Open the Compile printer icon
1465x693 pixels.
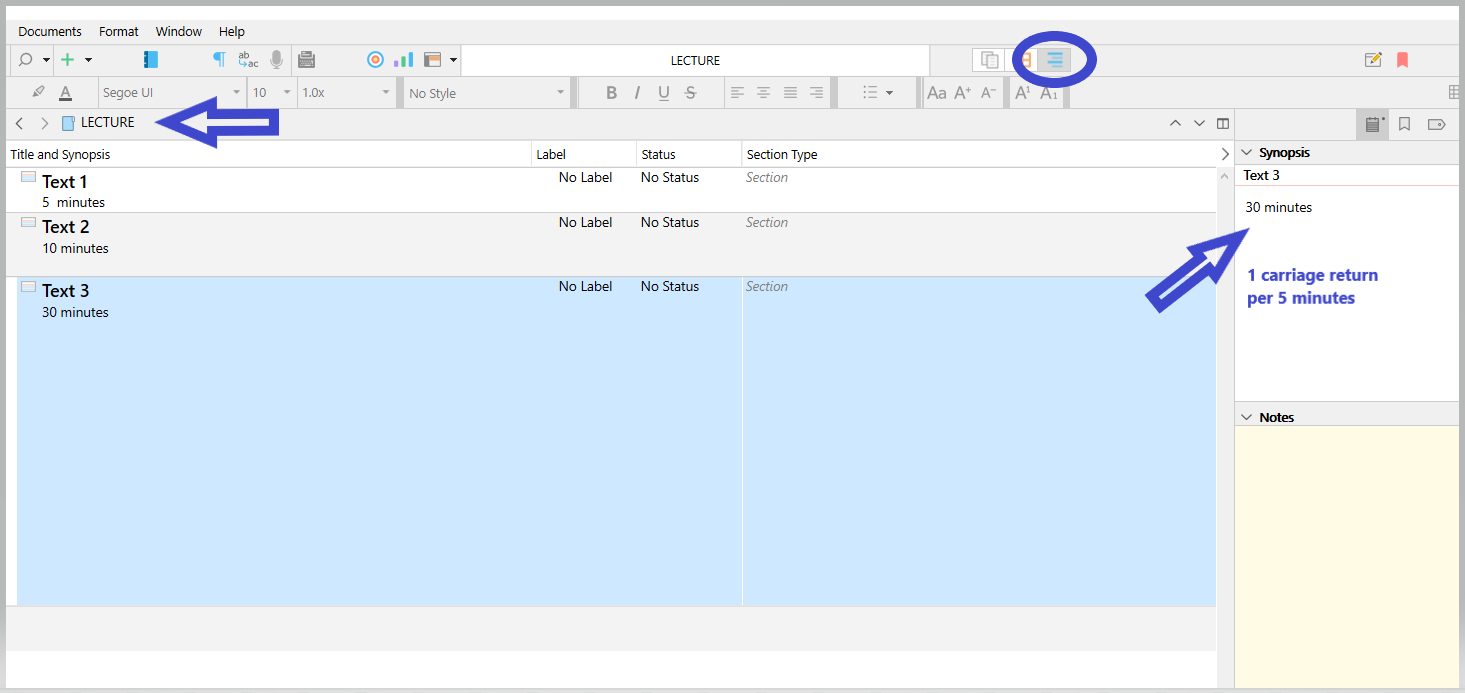[x=307, y=60]
